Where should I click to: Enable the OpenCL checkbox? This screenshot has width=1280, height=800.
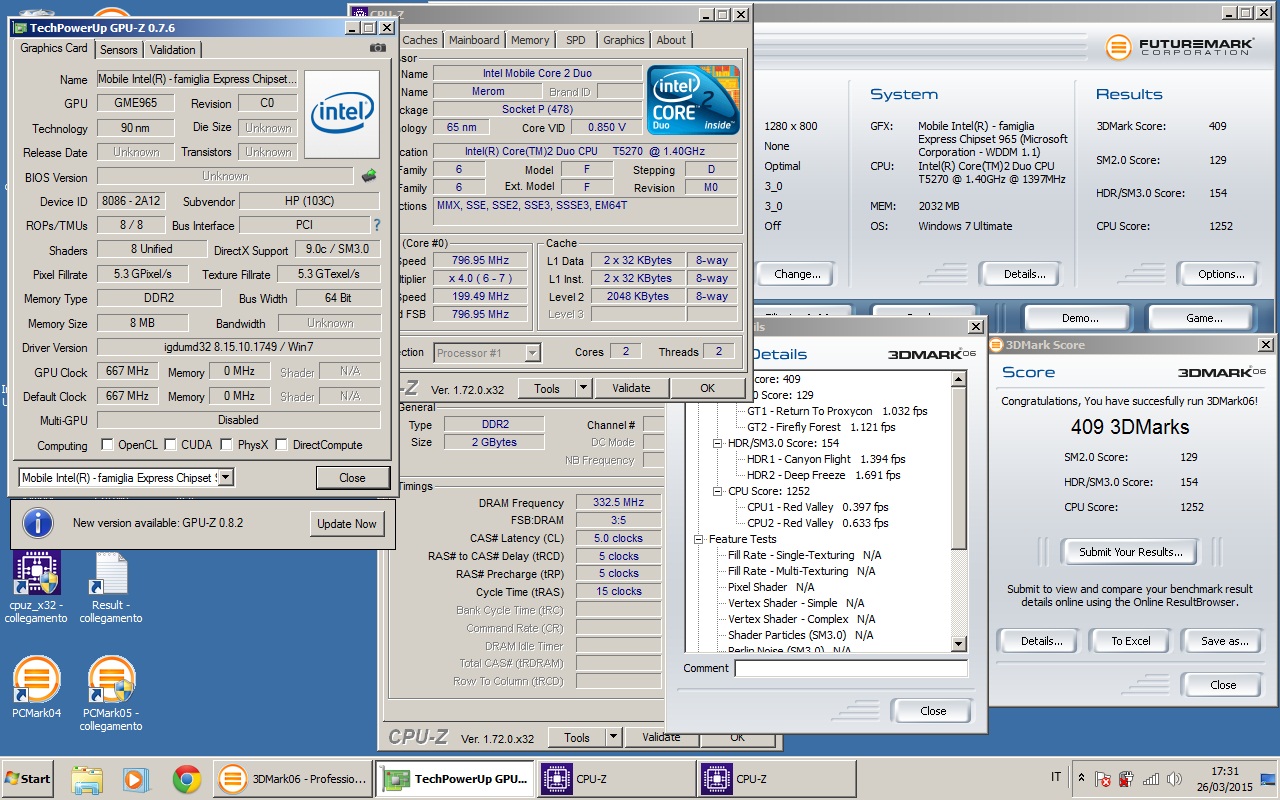point(108,445)
